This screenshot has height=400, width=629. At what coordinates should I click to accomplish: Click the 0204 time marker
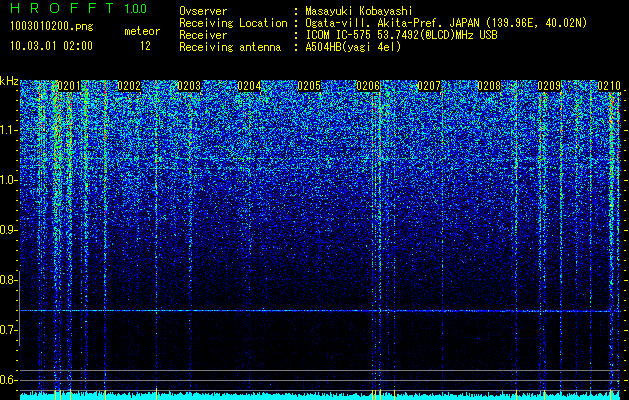(x=249, y=86)
